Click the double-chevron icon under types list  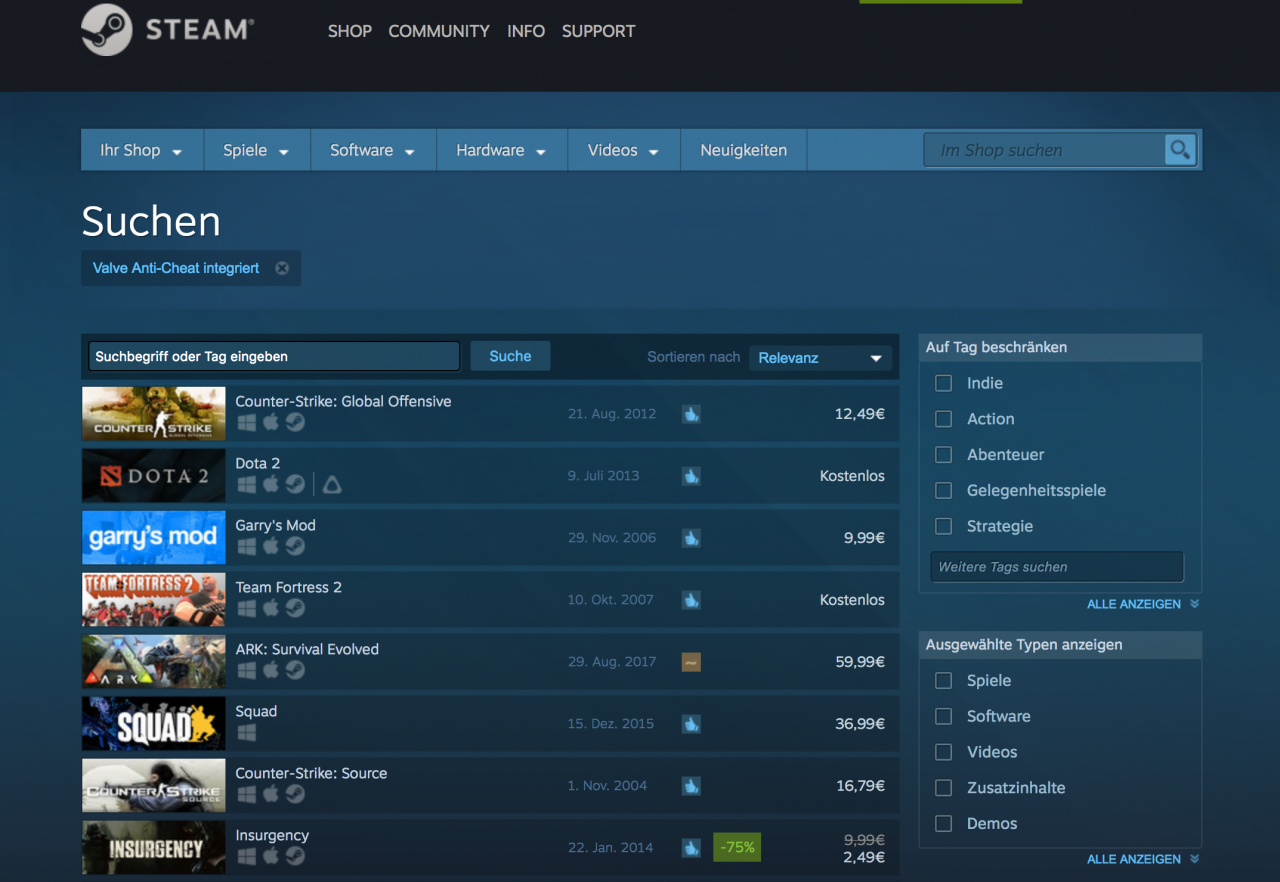point(1194,859)
